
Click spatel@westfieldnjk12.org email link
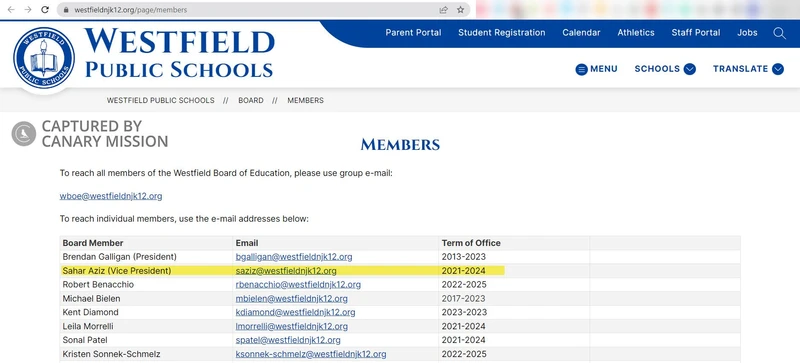coord(288,340)
